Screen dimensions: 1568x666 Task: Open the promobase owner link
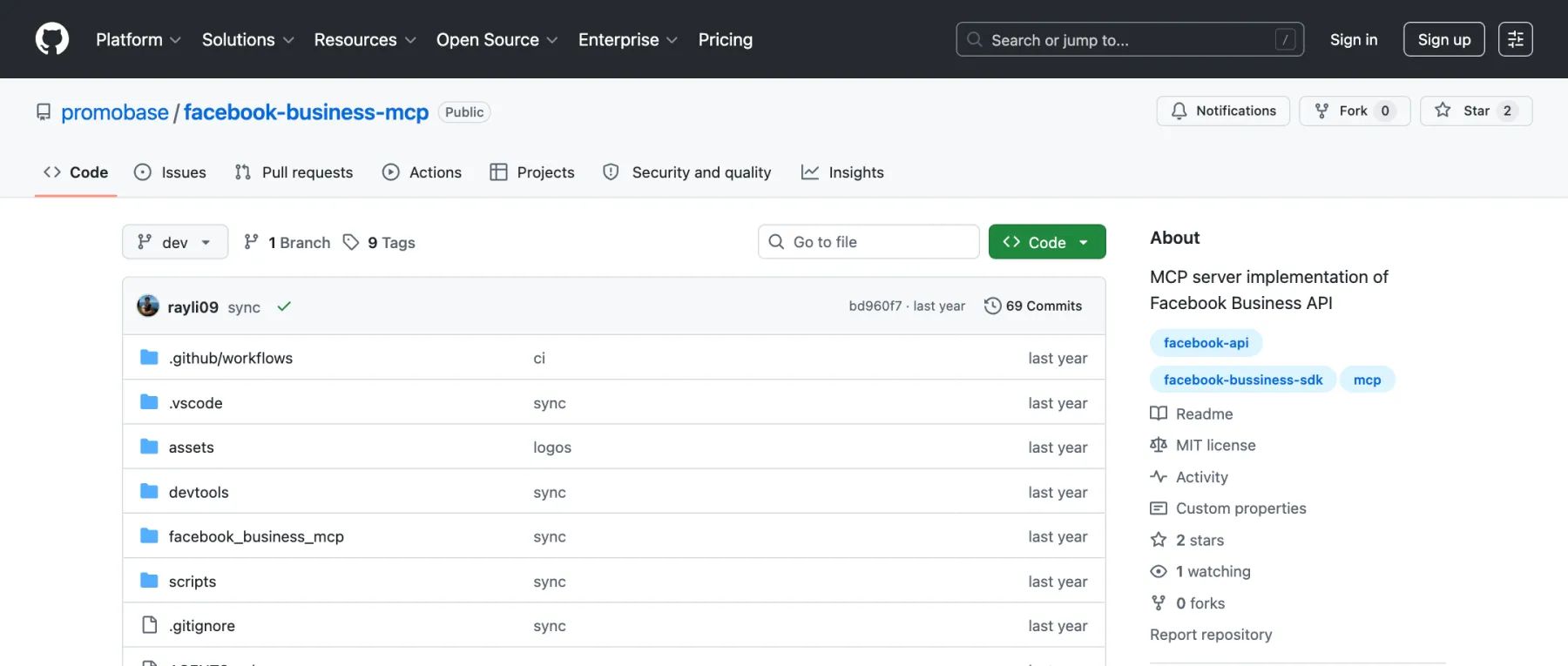point(115,112)
